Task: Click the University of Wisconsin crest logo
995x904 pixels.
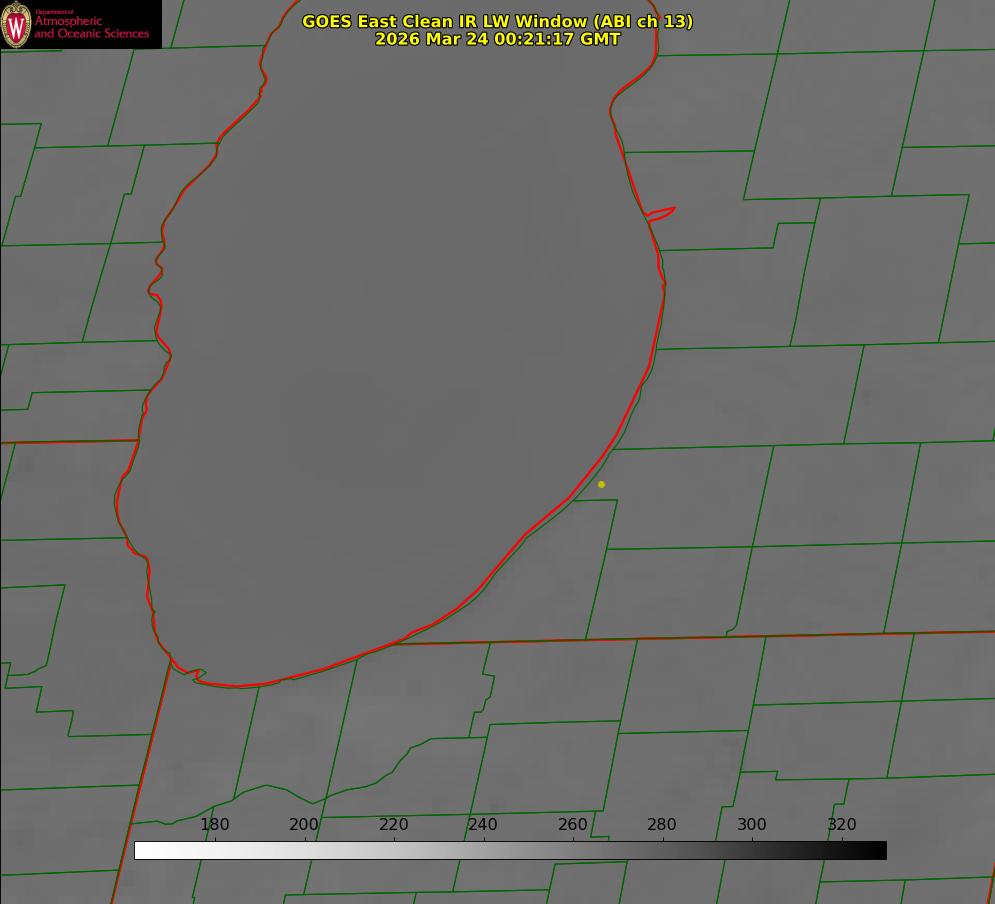Action: (x=16, y=24)
